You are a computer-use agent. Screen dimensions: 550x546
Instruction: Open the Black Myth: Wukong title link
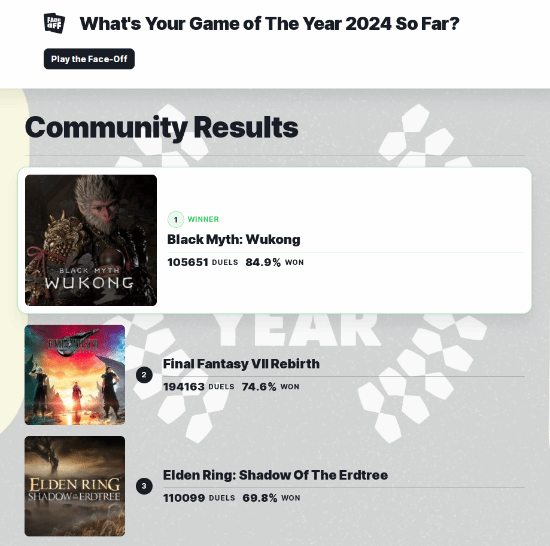[234, 240]
